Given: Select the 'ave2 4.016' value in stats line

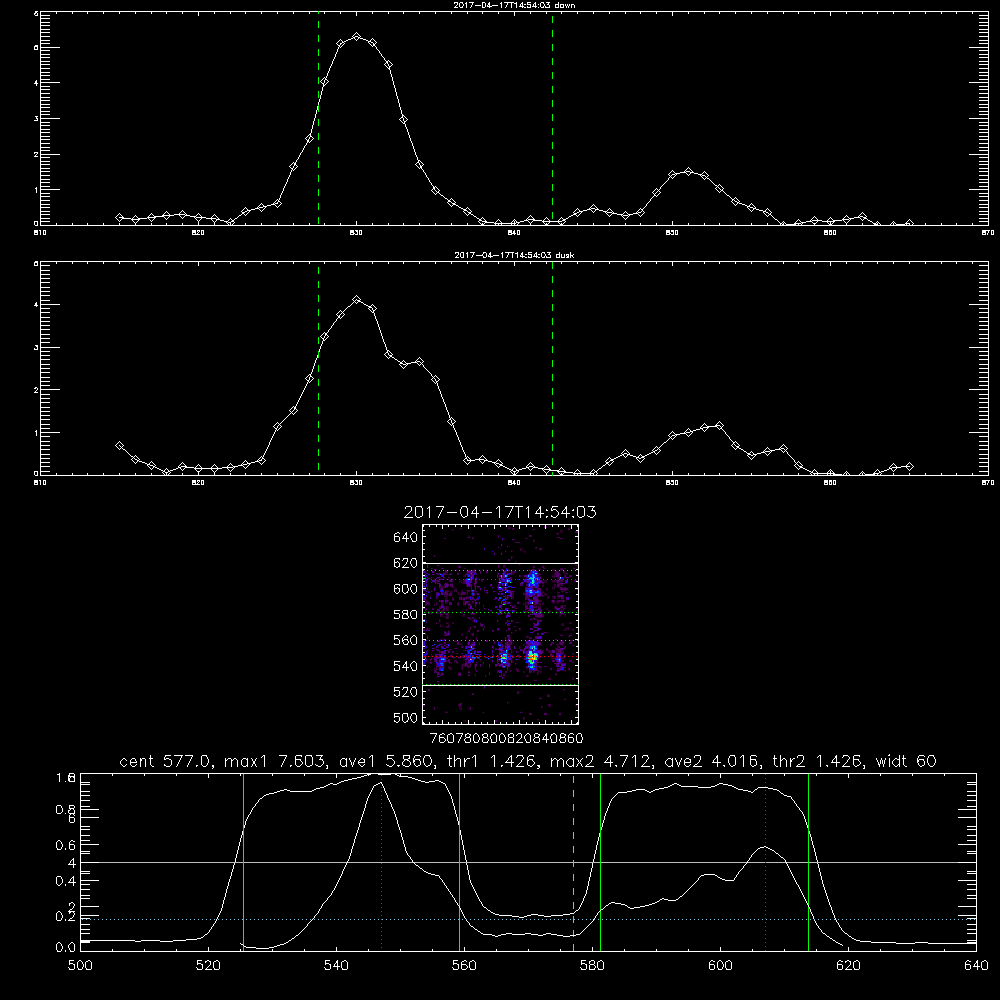Looking at the screenshot, I should tap(710, 761).
